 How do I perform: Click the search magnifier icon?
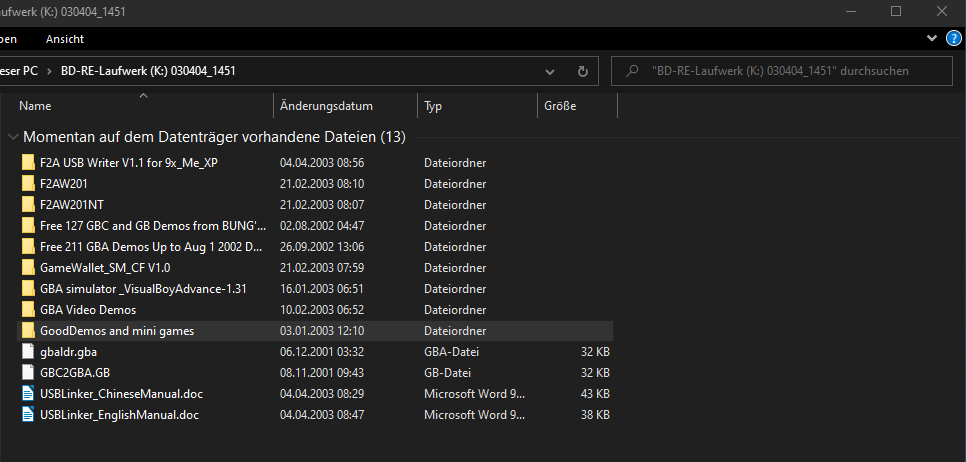[631, 71]
